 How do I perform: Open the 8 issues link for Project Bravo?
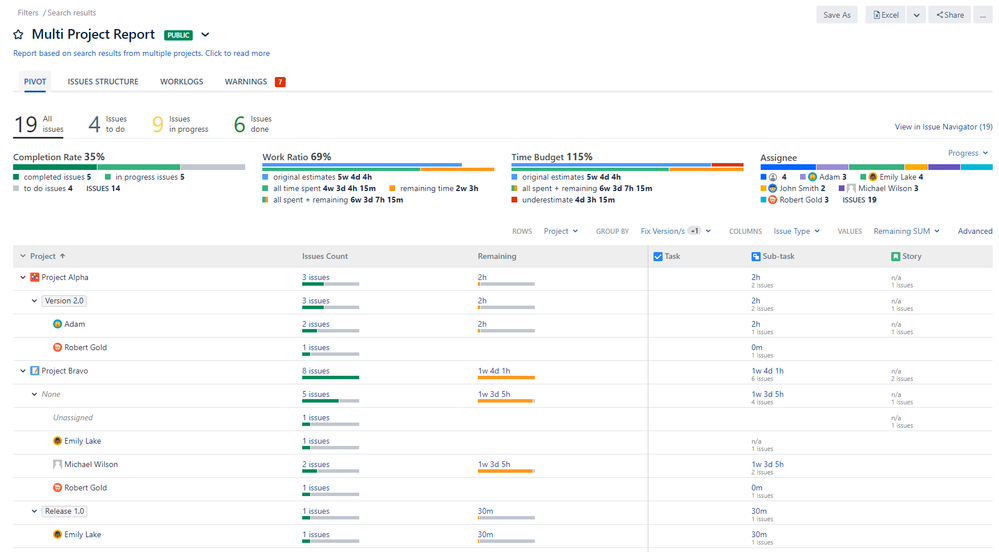click(316, 371)
